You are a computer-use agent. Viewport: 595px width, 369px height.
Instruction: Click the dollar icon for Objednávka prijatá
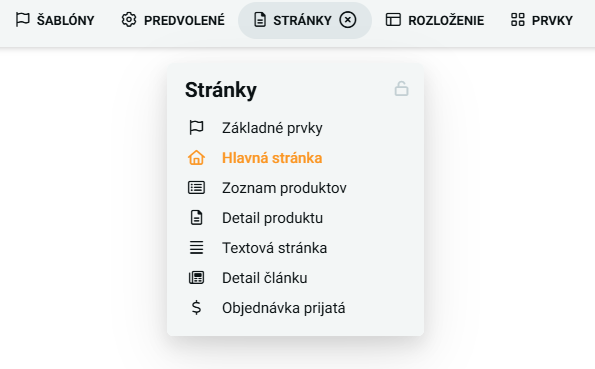click(196, 308)
